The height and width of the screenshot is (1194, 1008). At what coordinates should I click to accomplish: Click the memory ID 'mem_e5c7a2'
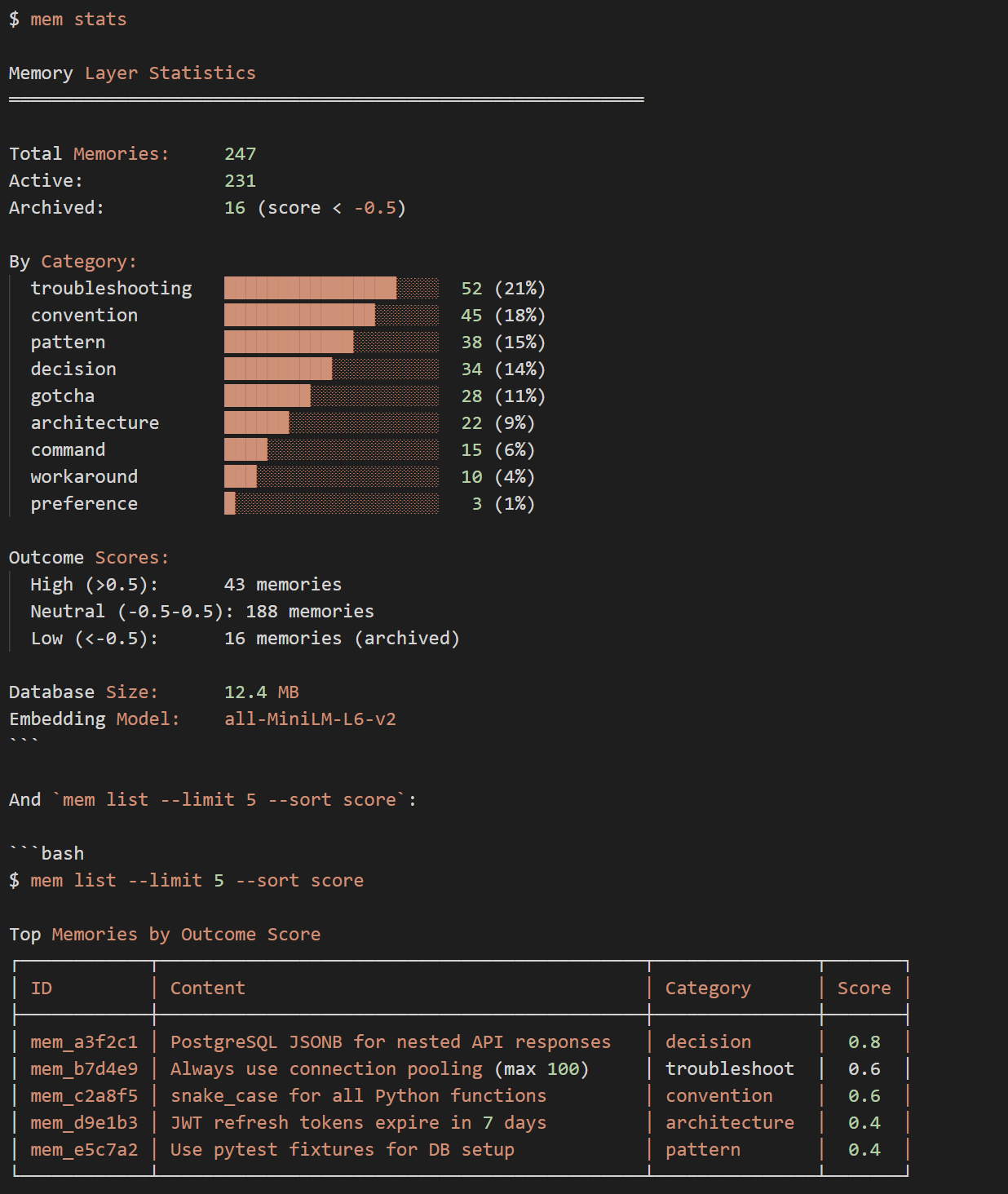point(84,1149)
